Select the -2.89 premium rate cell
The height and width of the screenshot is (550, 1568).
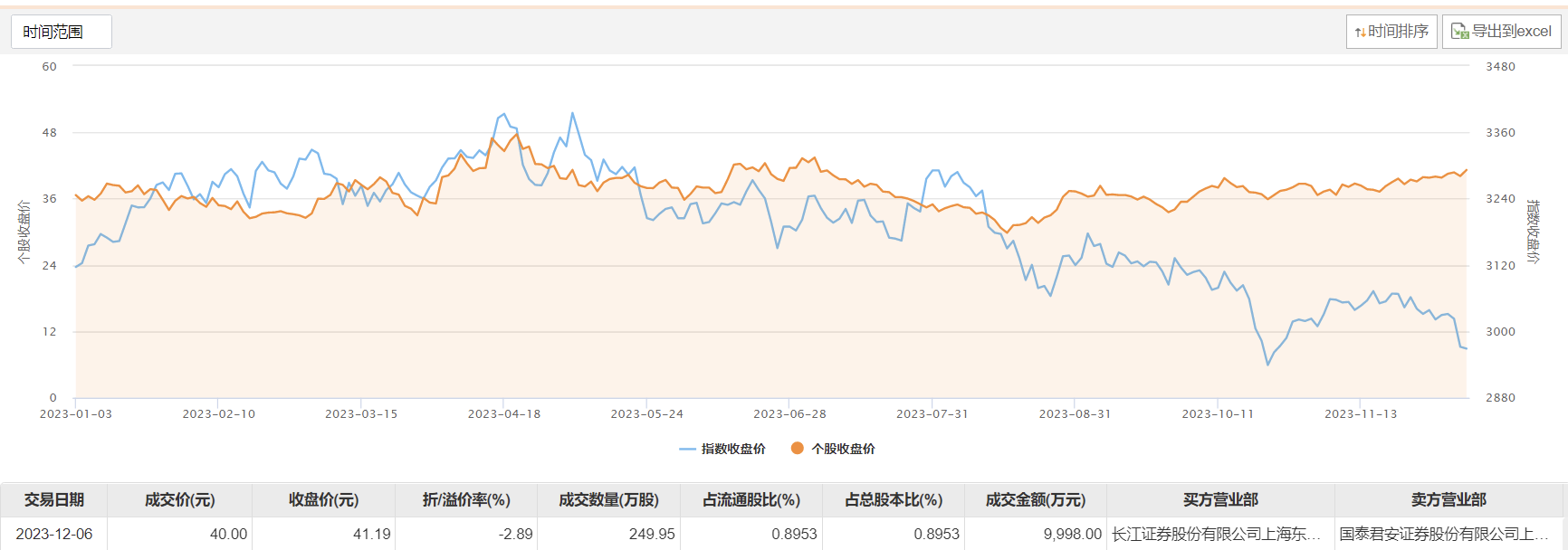pyautogui.click(x=466, y=534)
